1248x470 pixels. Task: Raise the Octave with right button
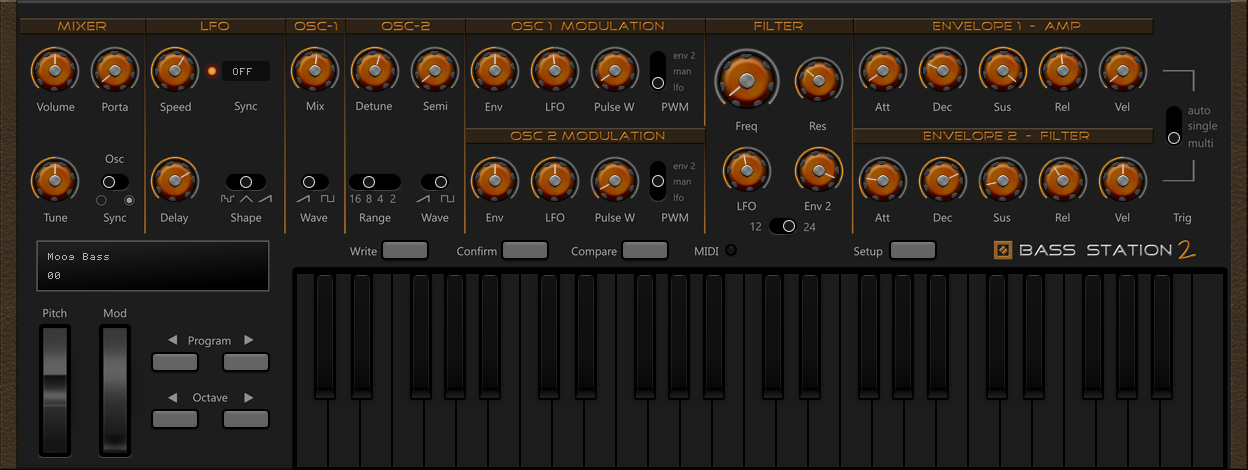pos(246,419)
